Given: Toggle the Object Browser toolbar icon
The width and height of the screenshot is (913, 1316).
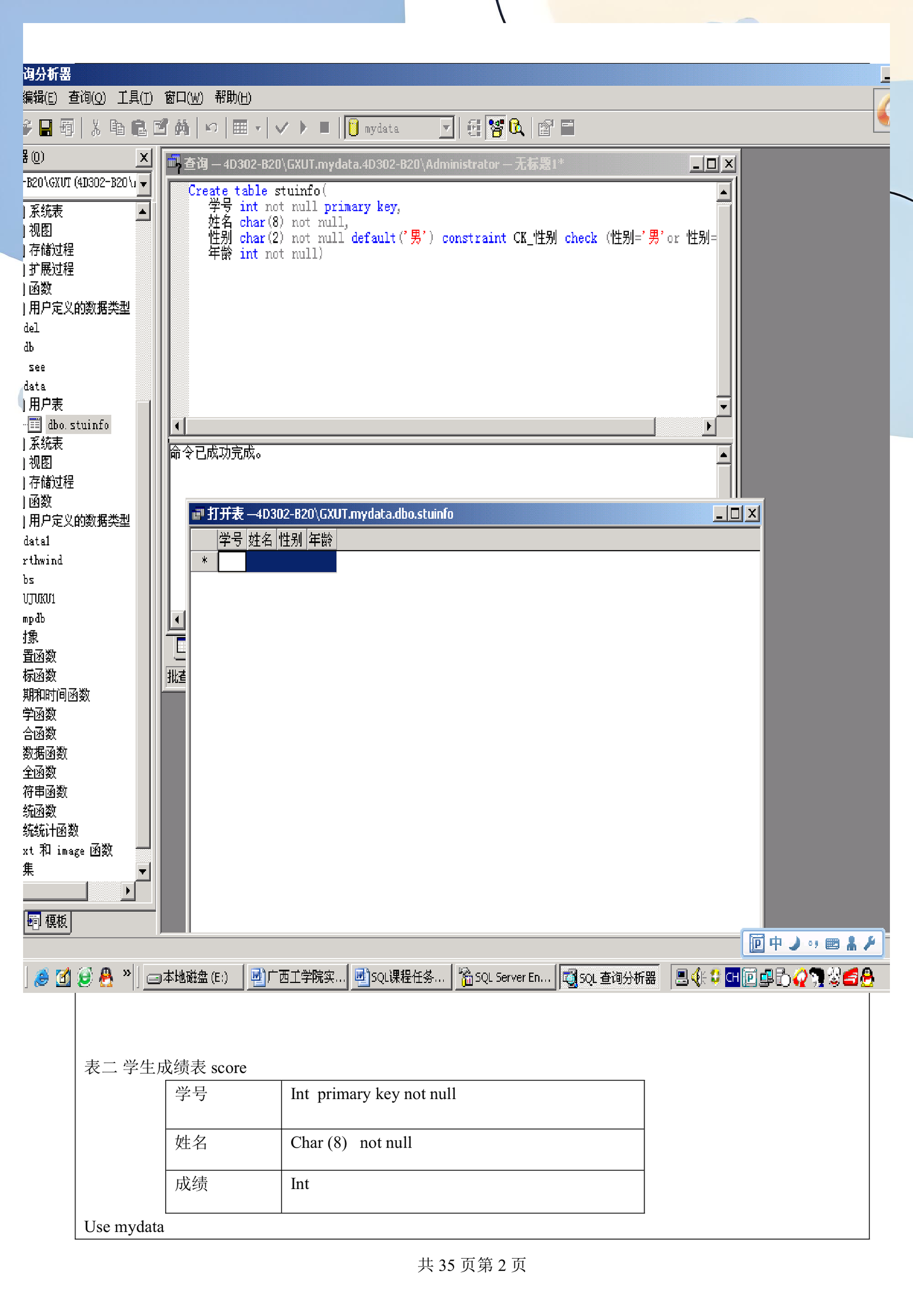Looking at the screenshot, I should 496,128.
